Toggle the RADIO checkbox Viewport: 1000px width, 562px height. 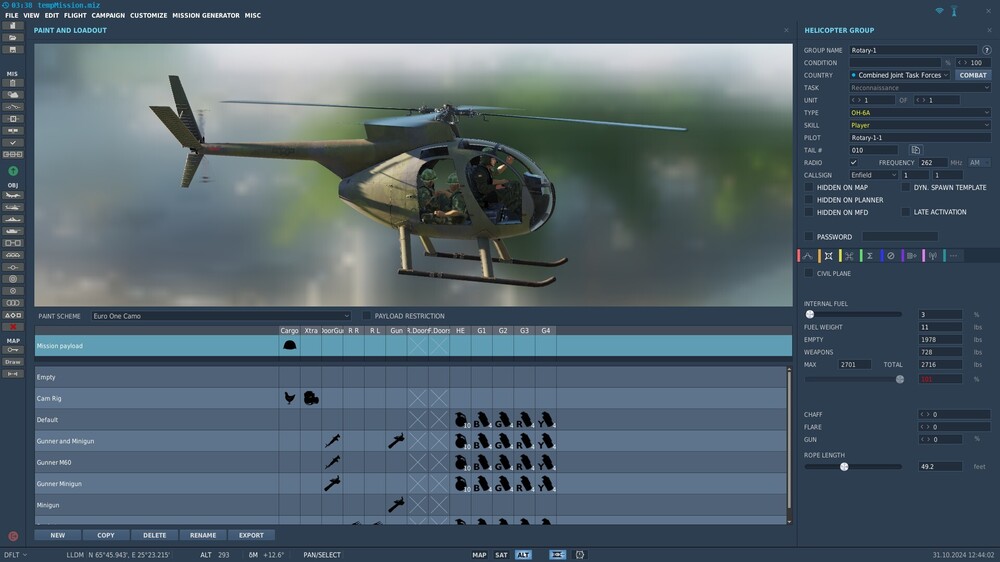853,163
